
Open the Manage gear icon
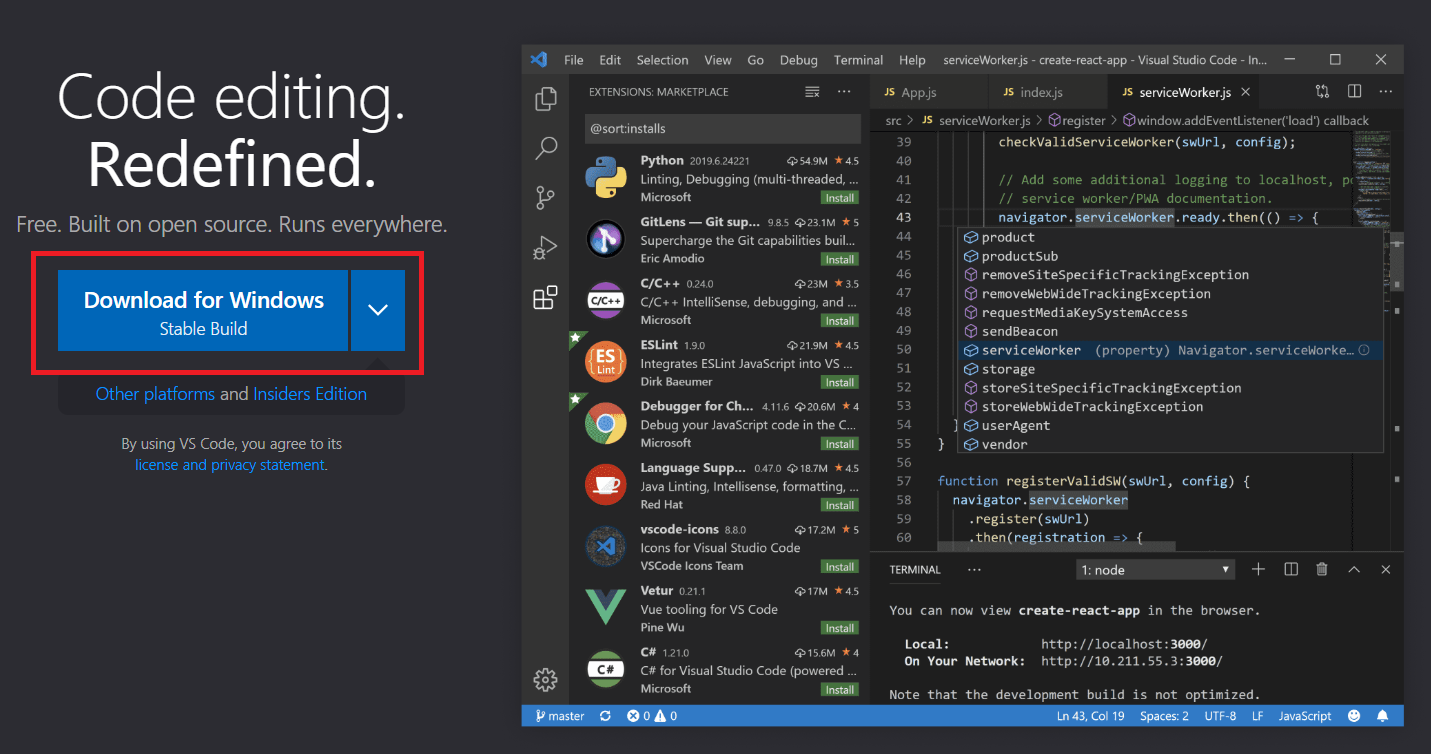tap(546, 680)
